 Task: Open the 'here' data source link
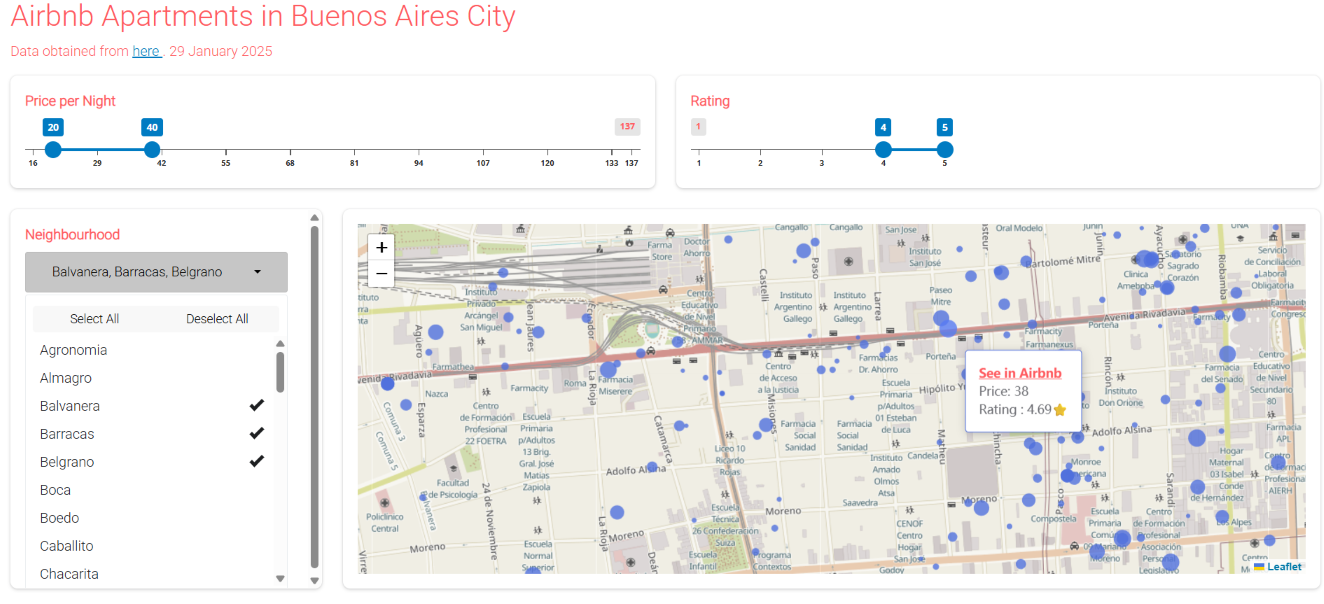coord(146,51)
